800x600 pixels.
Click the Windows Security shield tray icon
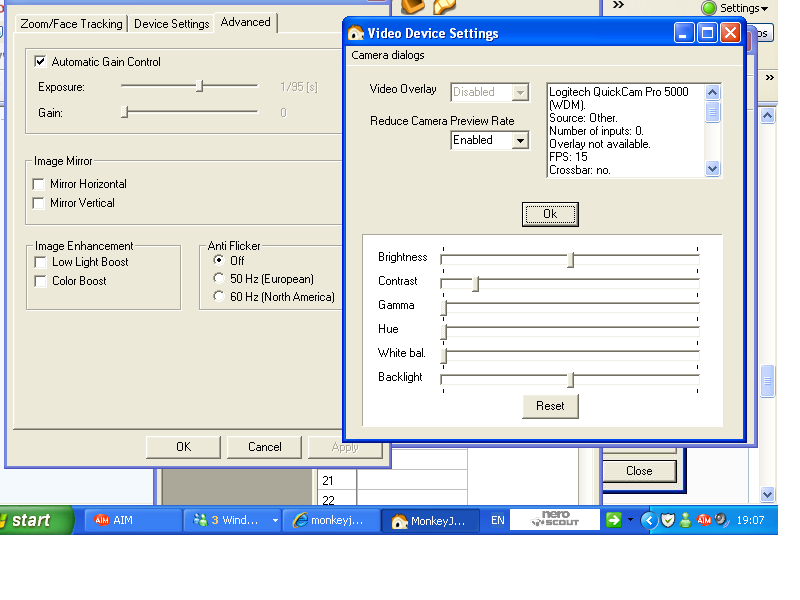pos(668,519)
